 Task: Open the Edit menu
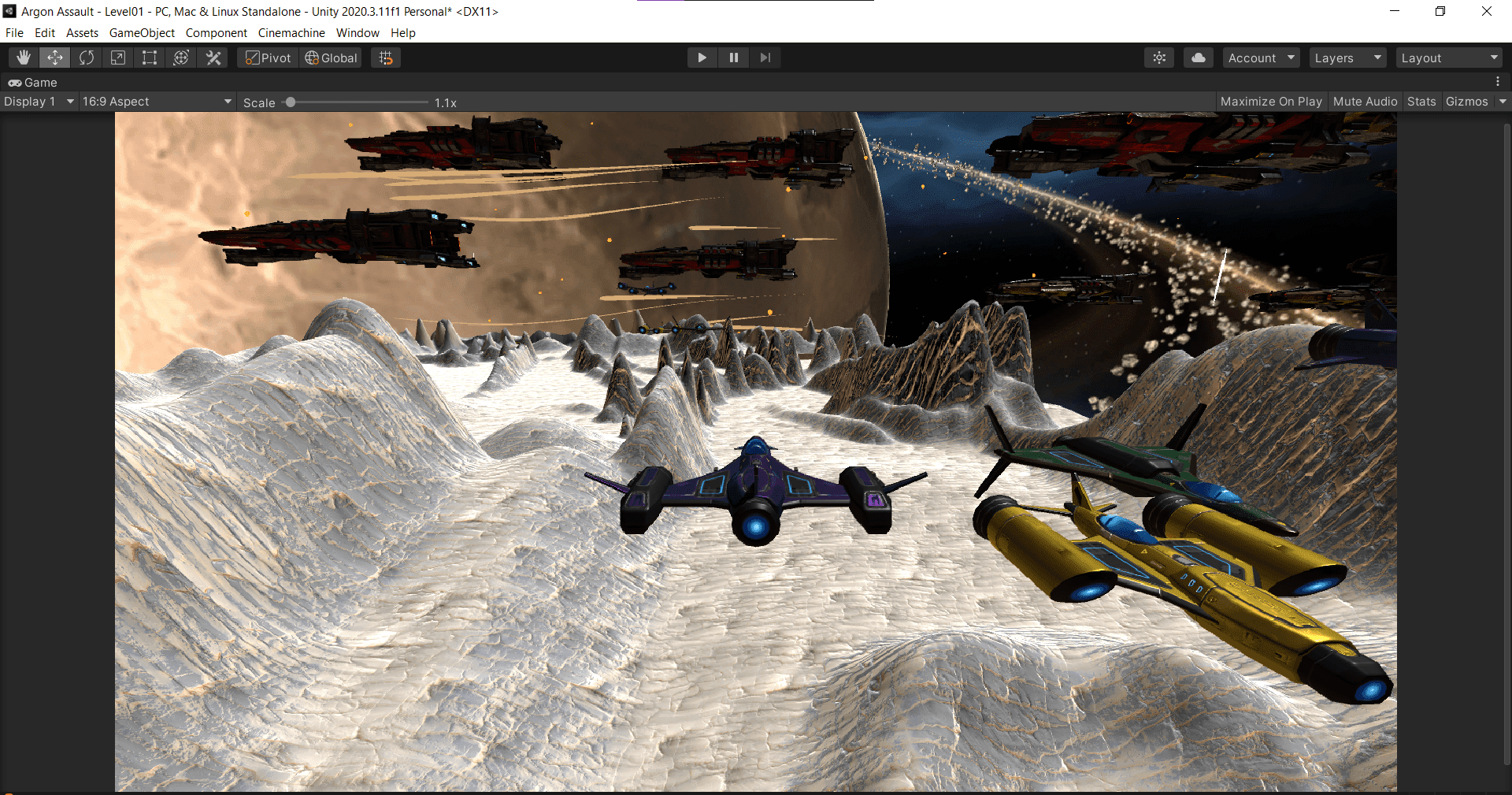click(45, 33)
